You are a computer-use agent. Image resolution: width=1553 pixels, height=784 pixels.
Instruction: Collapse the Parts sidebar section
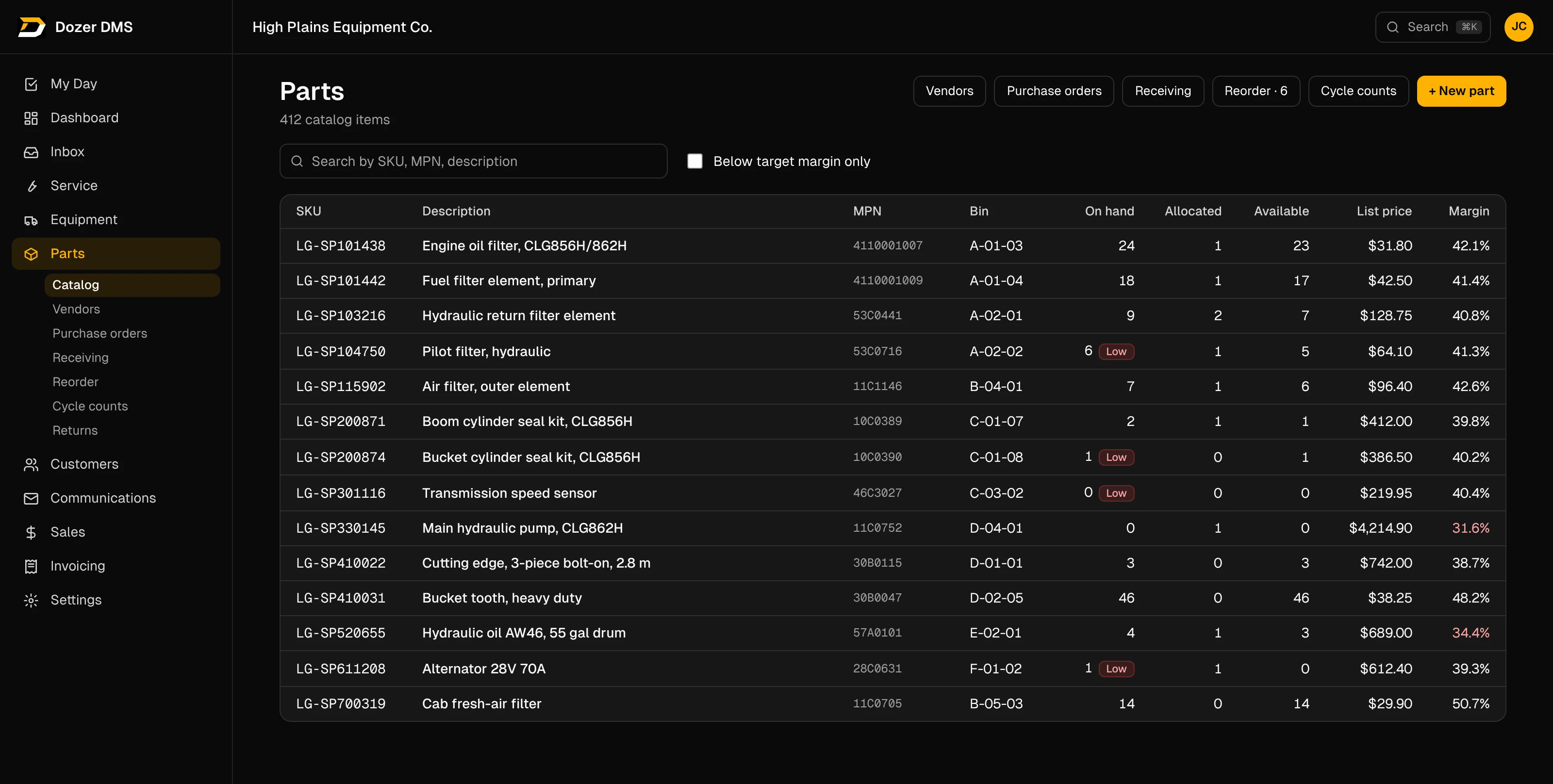(116, 254)
